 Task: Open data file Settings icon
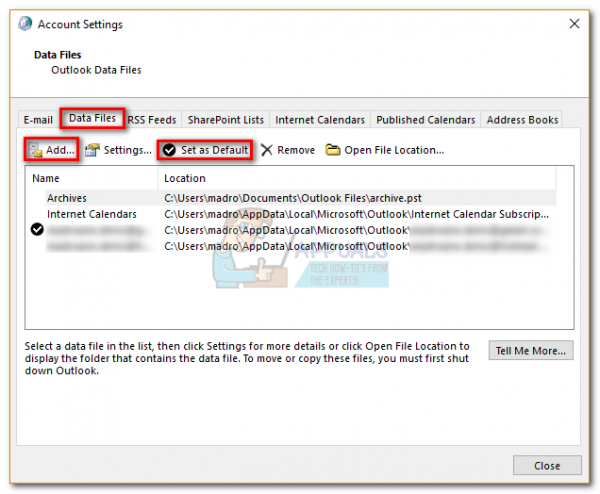tap(92, 150)
